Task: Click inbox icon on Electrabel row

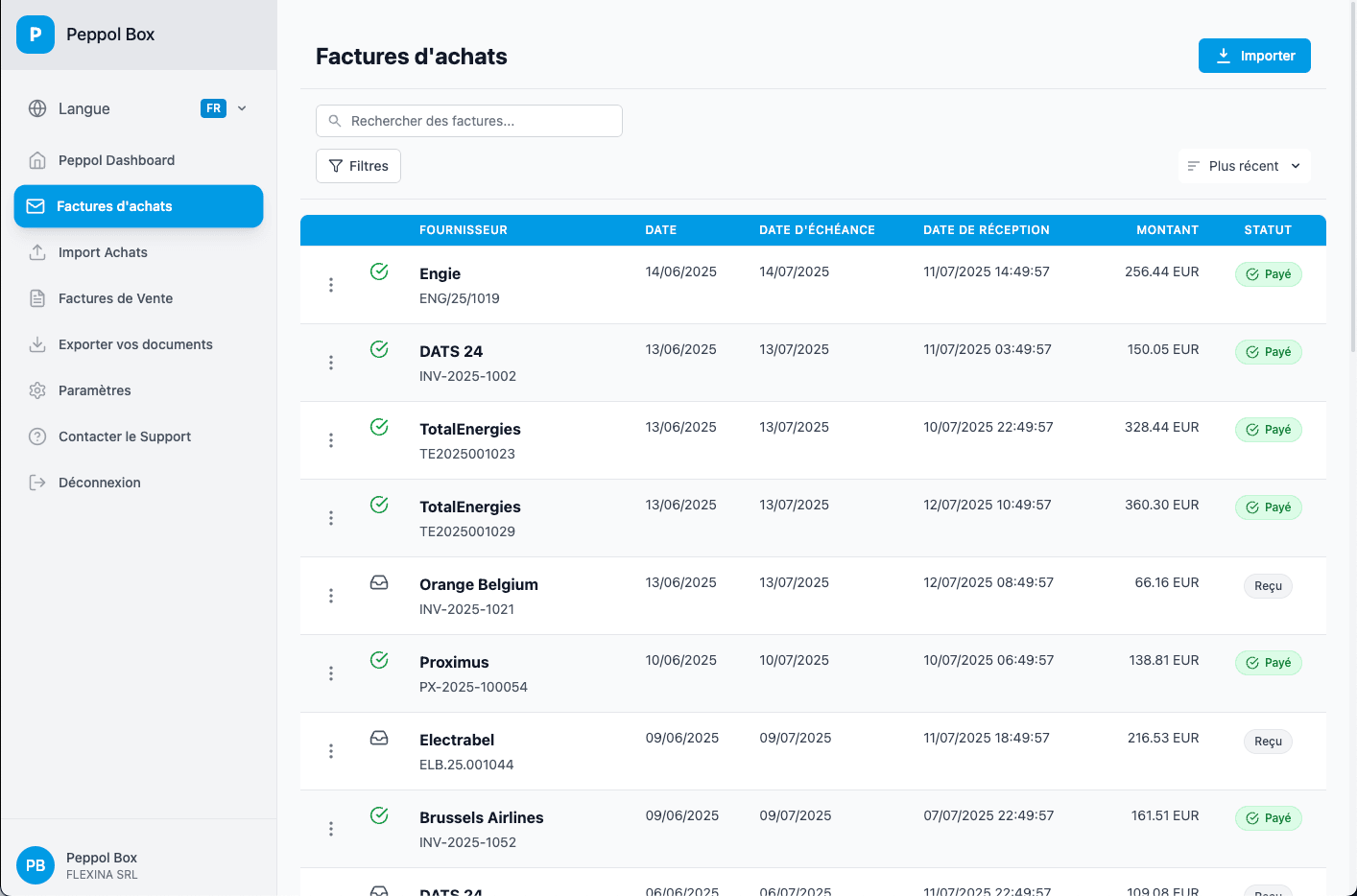Action: tap(379, 738)
